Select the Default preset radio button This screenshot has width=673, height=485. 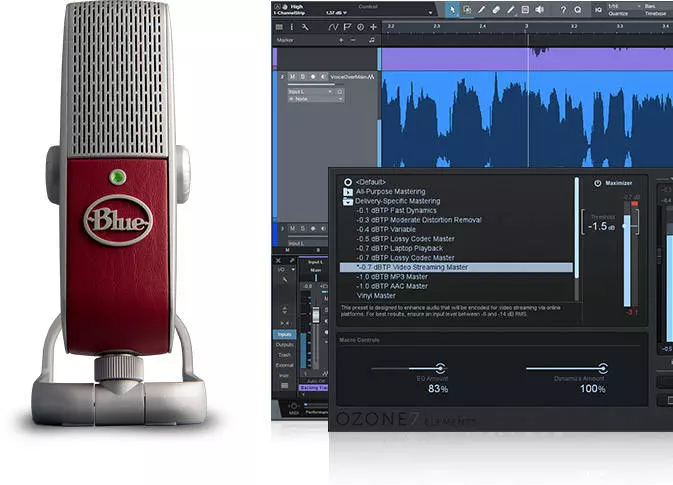point(348,182)
